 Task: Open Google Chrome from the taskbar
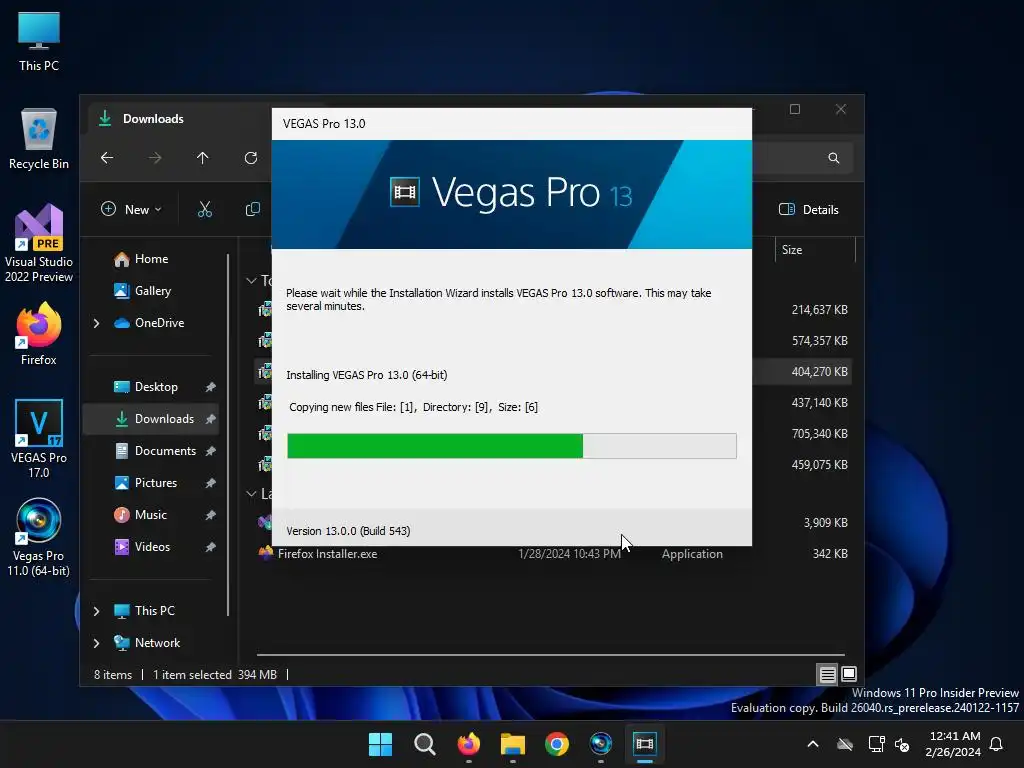556,744
